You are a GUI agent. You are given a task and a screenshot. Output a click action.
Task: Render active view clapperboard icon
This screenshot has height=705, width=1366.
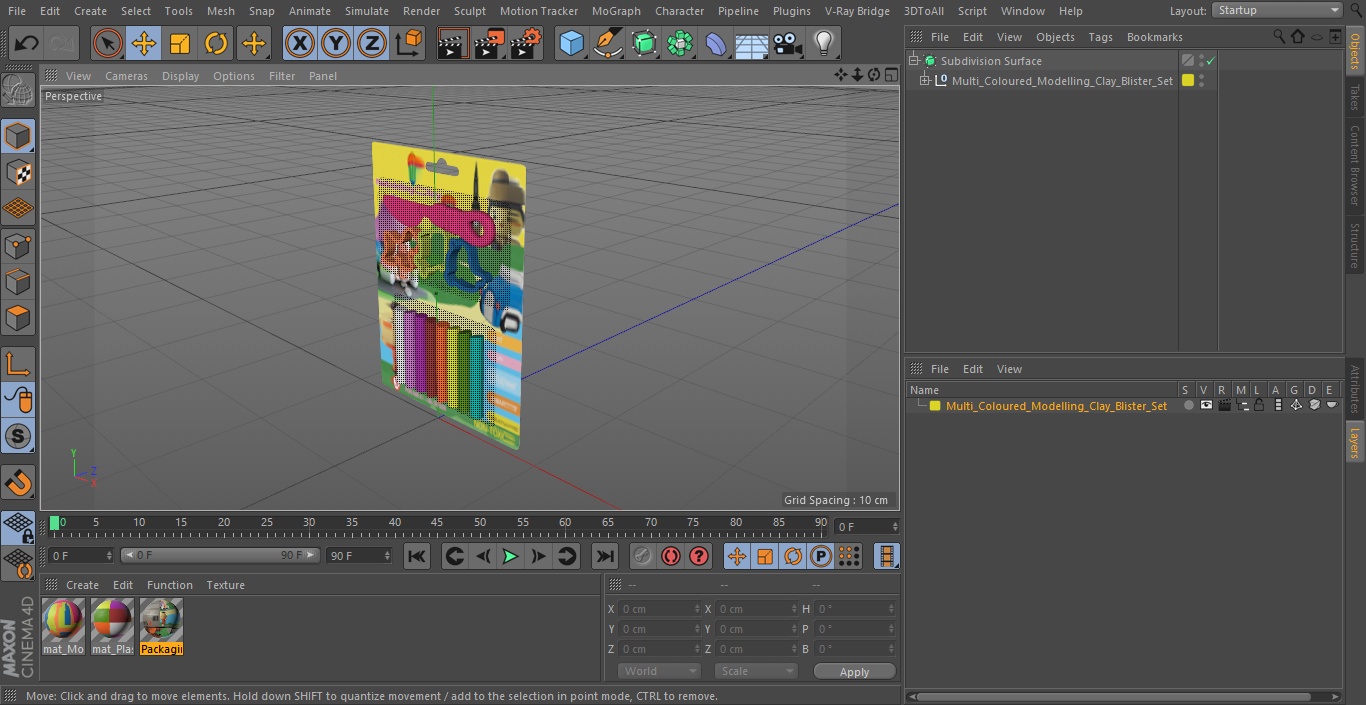click(x=453, y=43)
